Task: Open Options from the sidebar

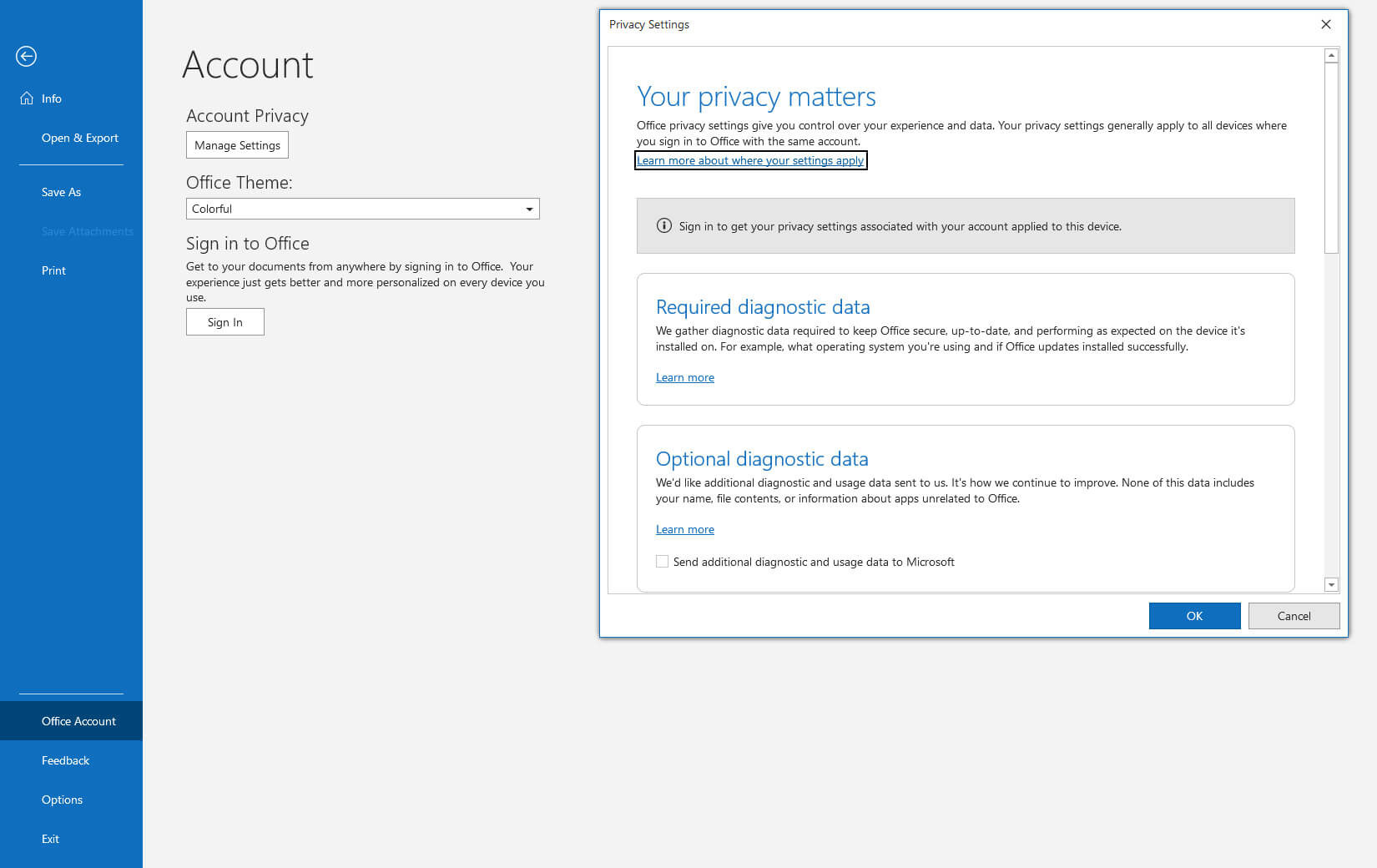Action: click(x=62, y=800)
